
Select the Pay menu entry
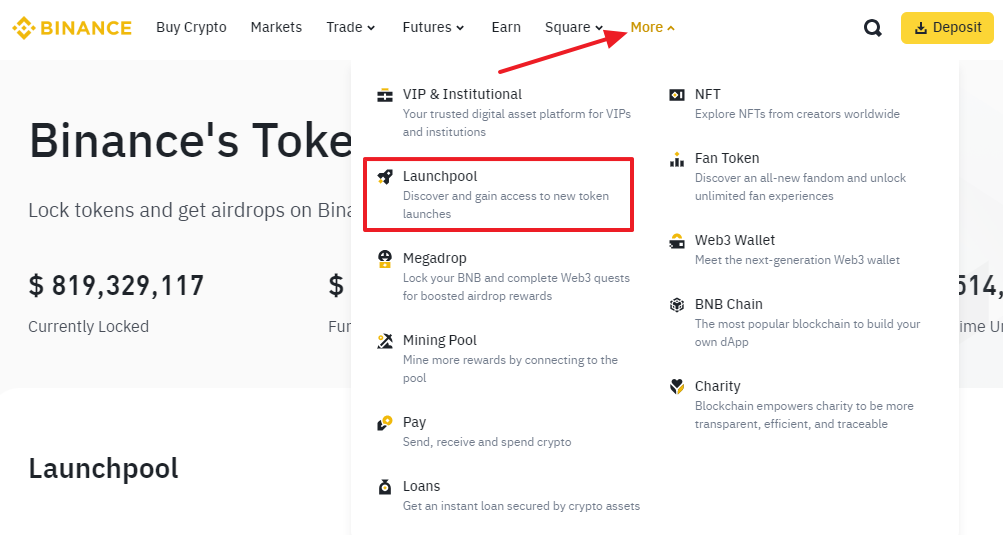(414, 423)
